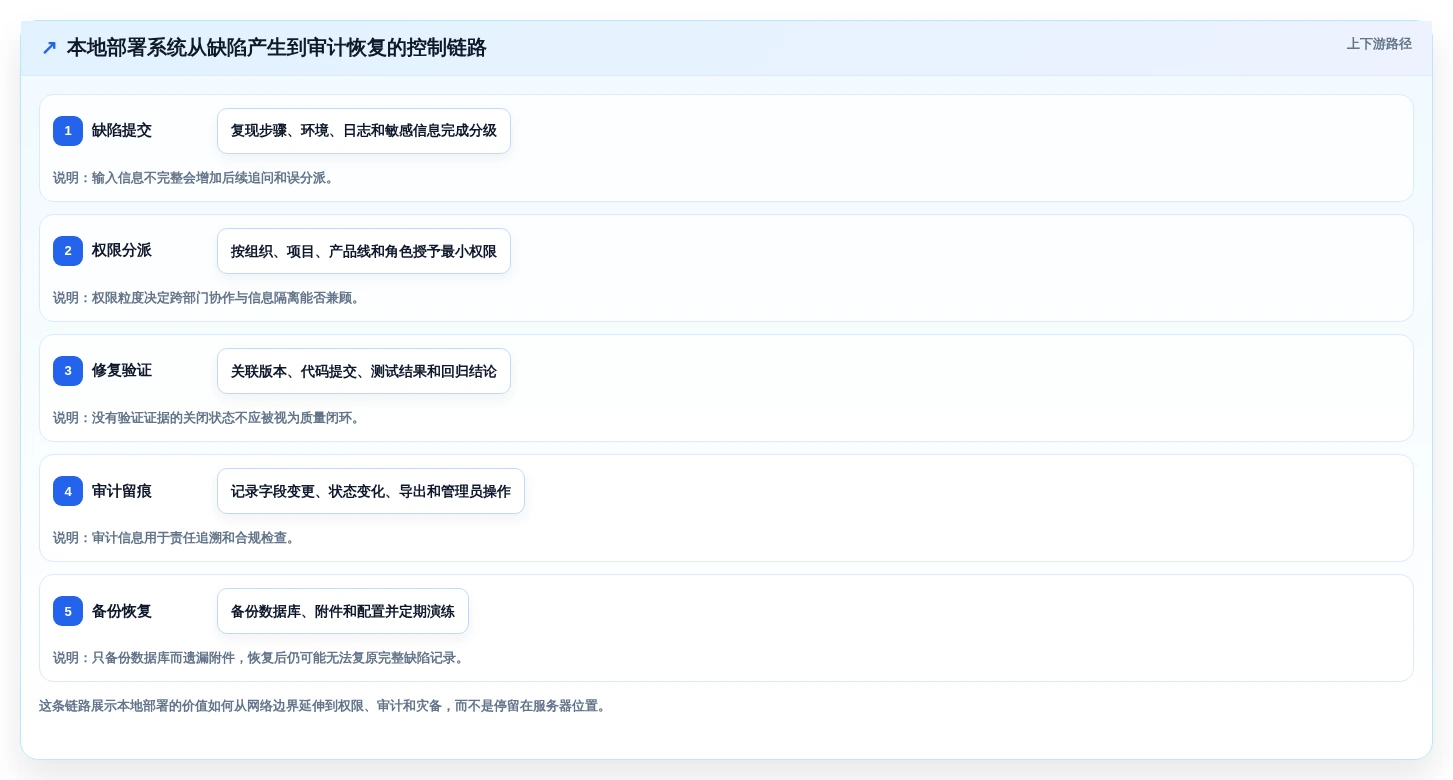Click the step 5 number badge
Screen dimensions: 1453x780
68,611
